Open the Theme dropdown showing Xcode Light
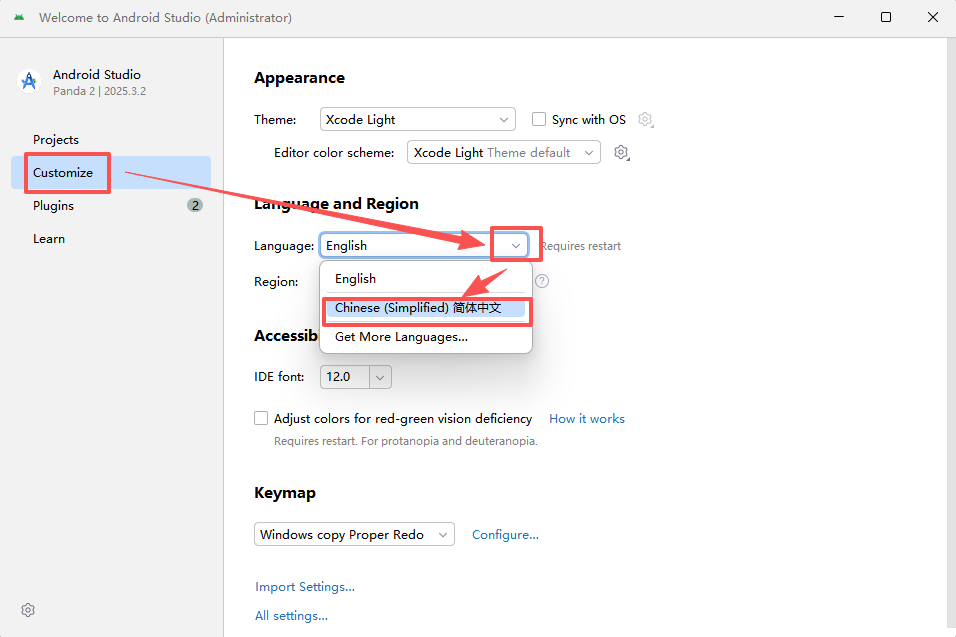Viewport: 956px width, 637px height. click(x=418, y=119)
